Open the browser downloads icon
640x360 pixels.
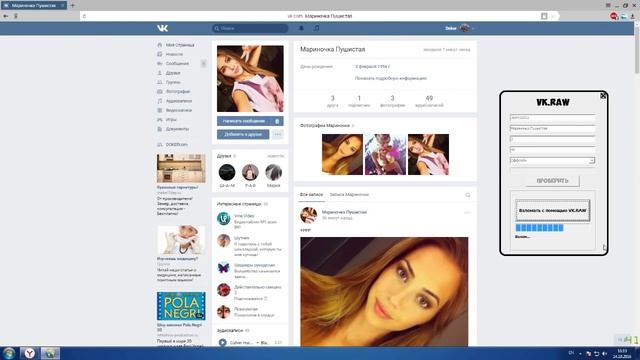(633, 16)
